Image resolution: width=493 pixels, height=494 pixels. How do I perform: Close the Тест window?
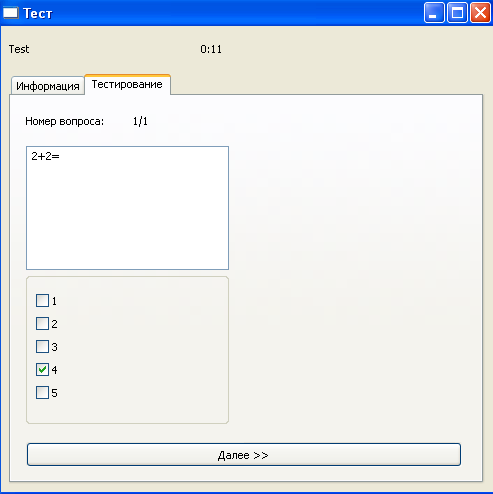click(x=480, y=13)
